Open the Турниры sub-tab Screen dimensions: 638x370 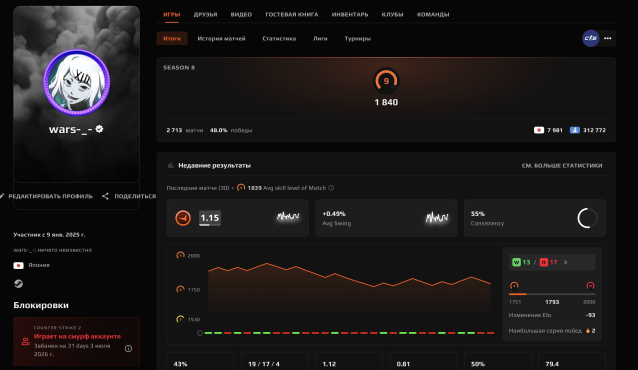[x=357, y=38]
